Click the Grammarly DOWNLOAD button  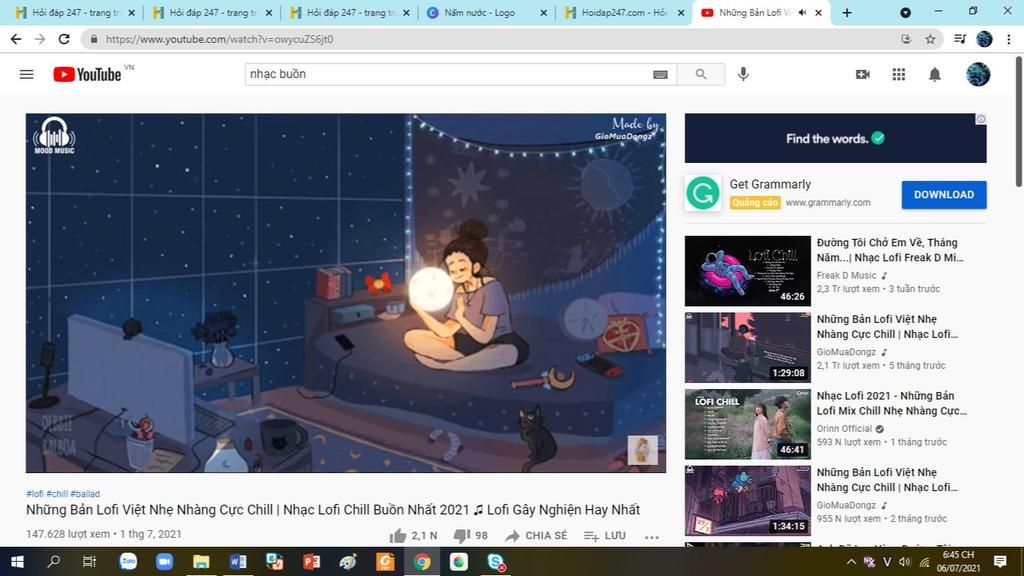(944, 195)
